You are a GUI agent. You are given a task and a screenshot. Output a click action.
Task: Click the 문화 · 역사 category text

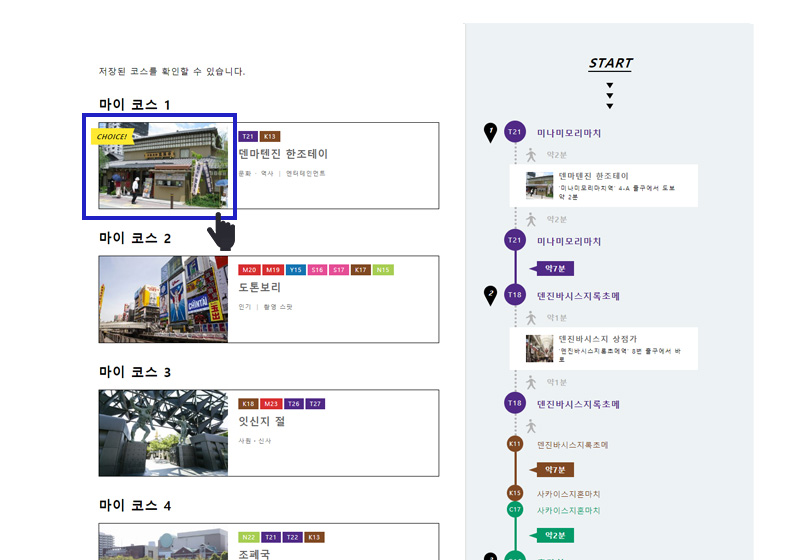click(x=256, y=173)
